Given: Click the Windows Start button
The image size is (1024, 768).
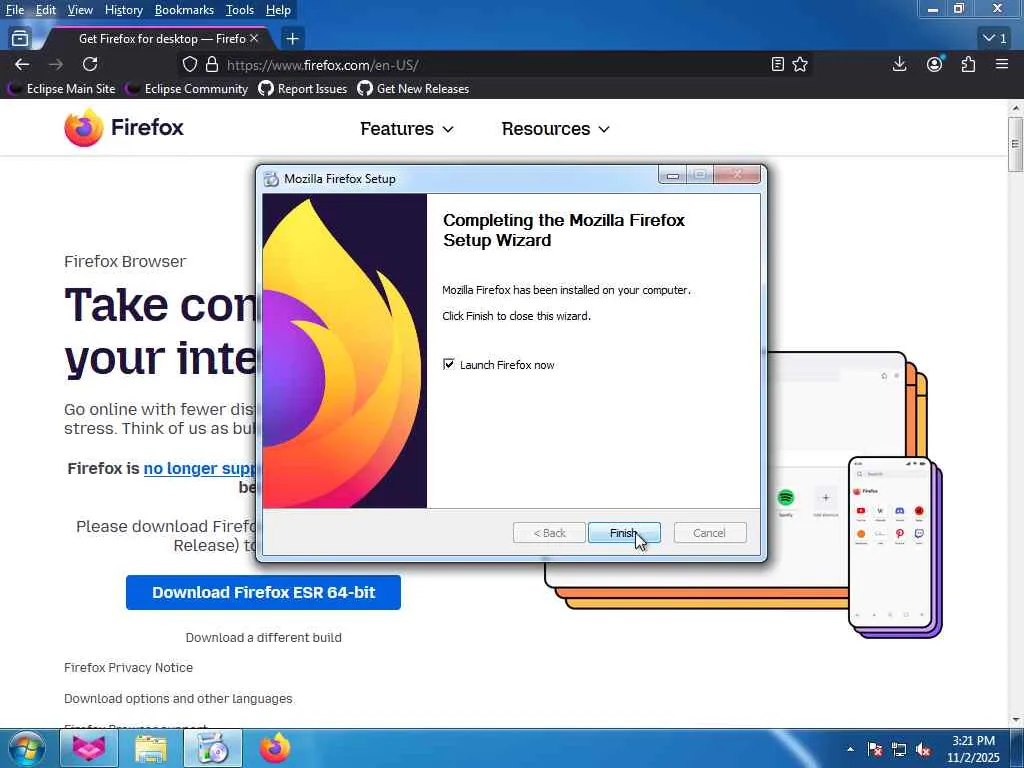Looking at the screenshot, I should tap(26, 748).
